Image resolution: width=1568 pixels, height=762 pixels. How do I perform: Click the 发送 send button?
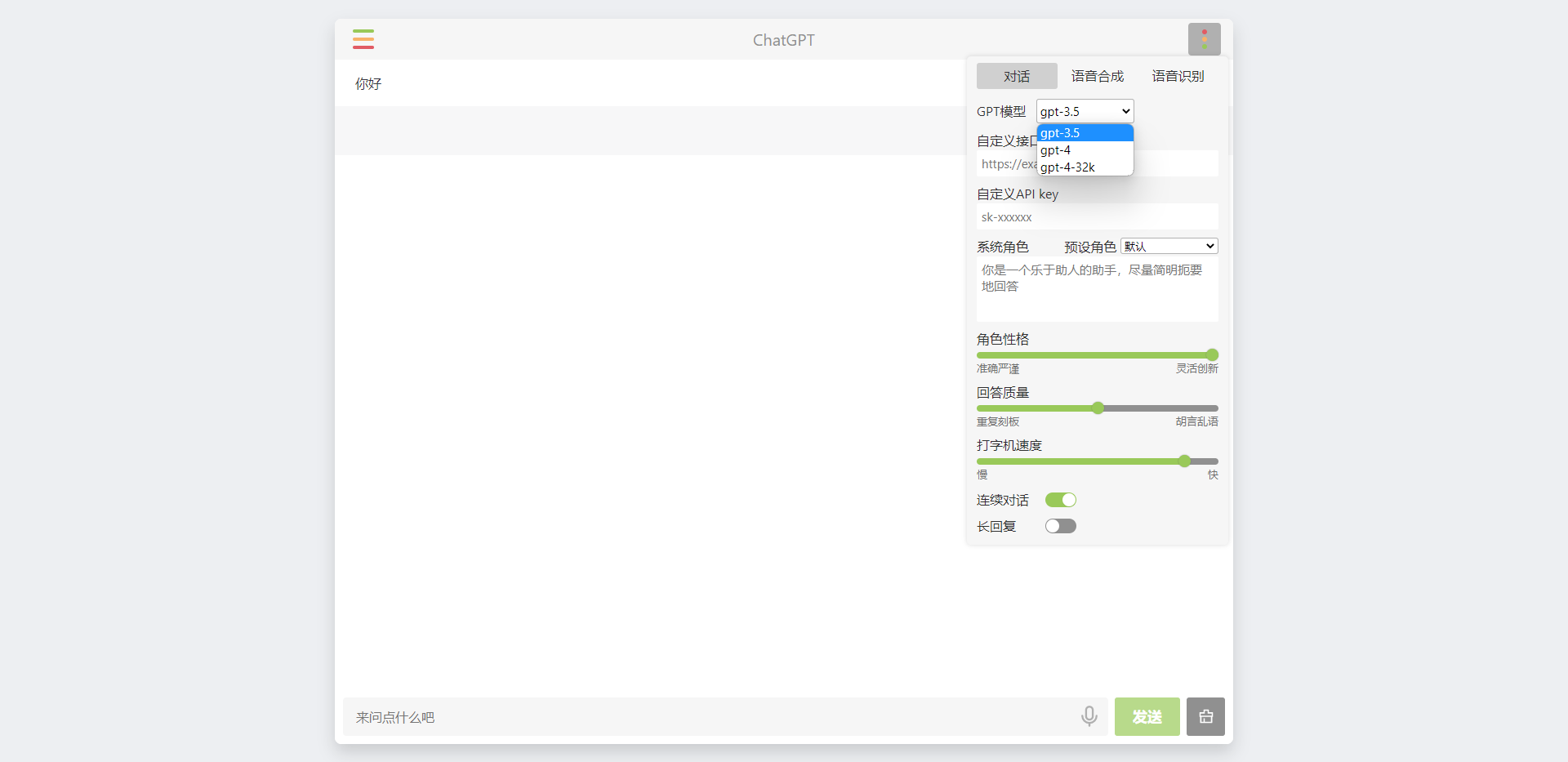[1147, 716]
